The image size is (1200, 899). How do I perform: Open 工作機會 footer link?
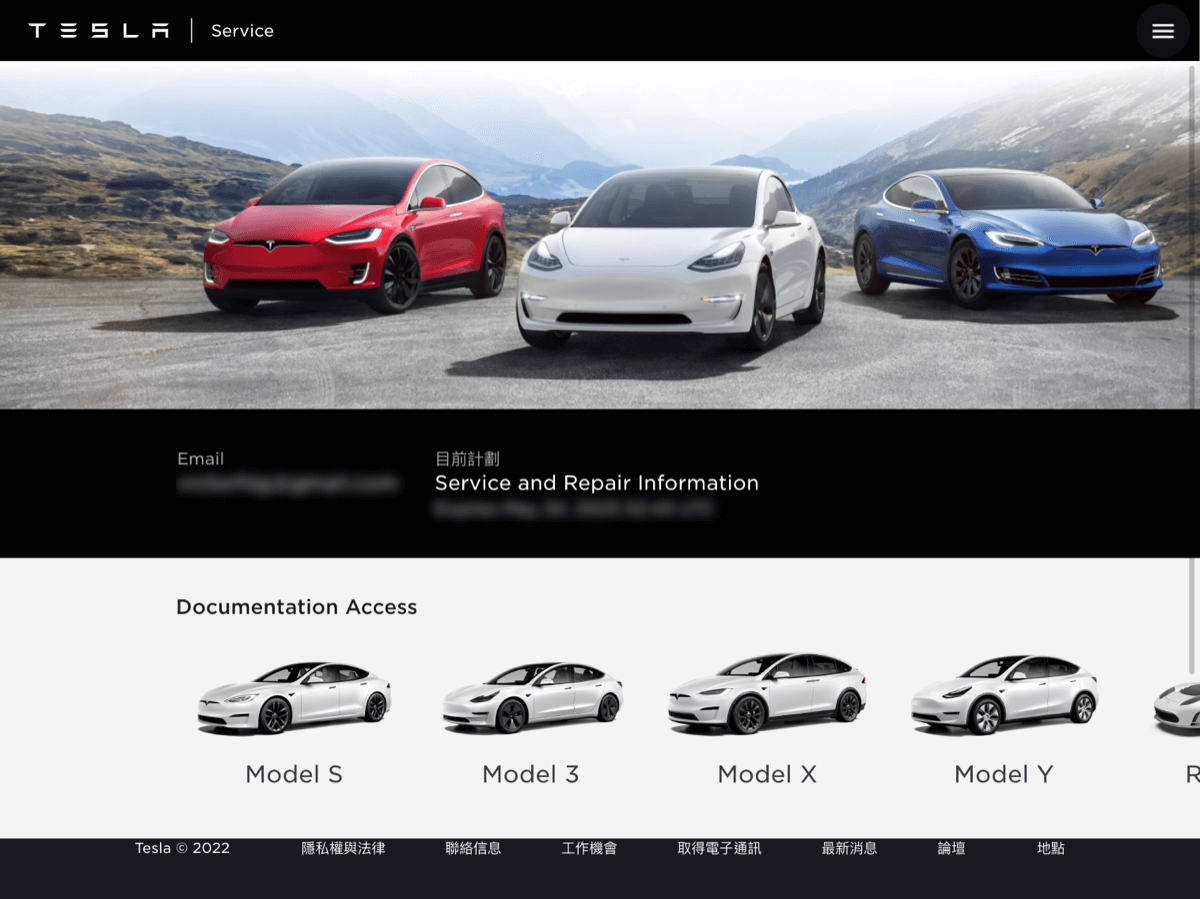coord(589,848)
